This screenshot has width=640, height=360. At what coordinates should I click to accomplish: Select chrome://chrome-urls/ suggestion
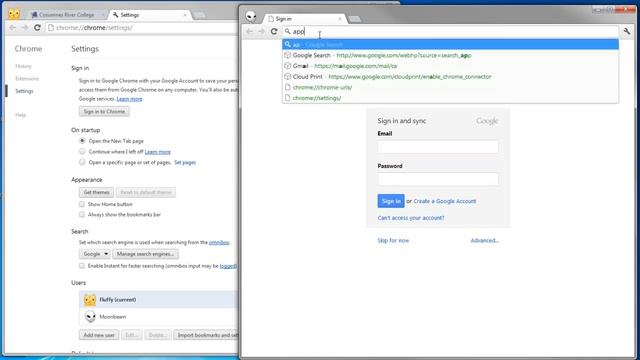[x=450, y=87]
